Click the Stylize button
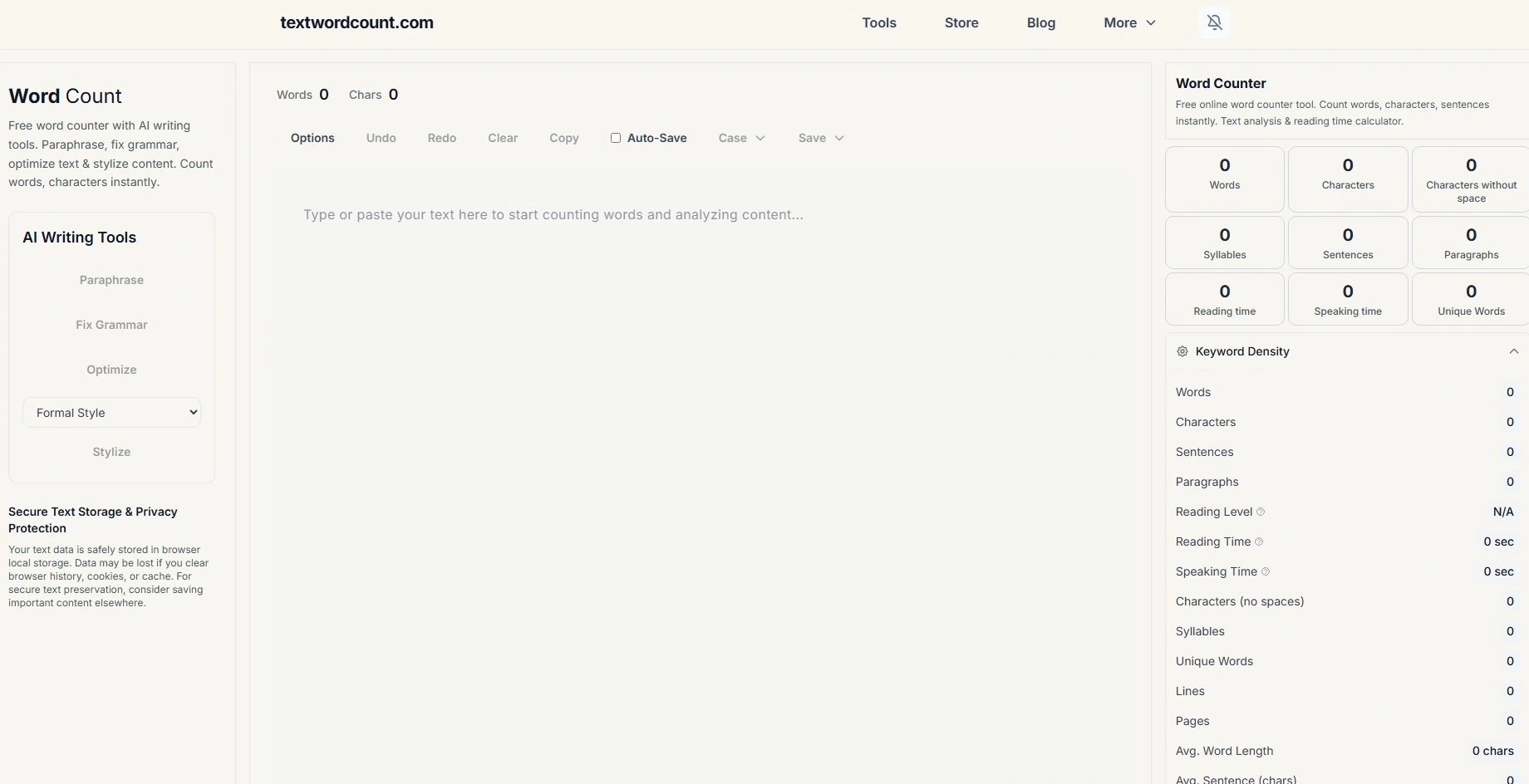1529x784 pixels. click(x=111, y=452)
